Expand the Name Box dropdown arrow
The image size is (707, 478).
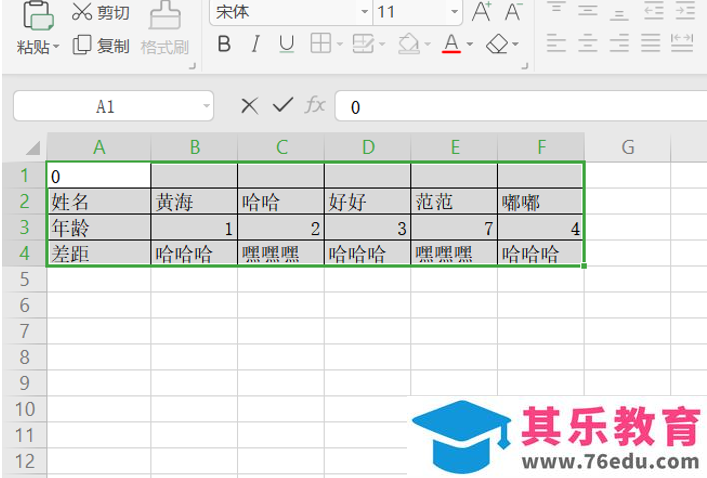click(206, 106)
